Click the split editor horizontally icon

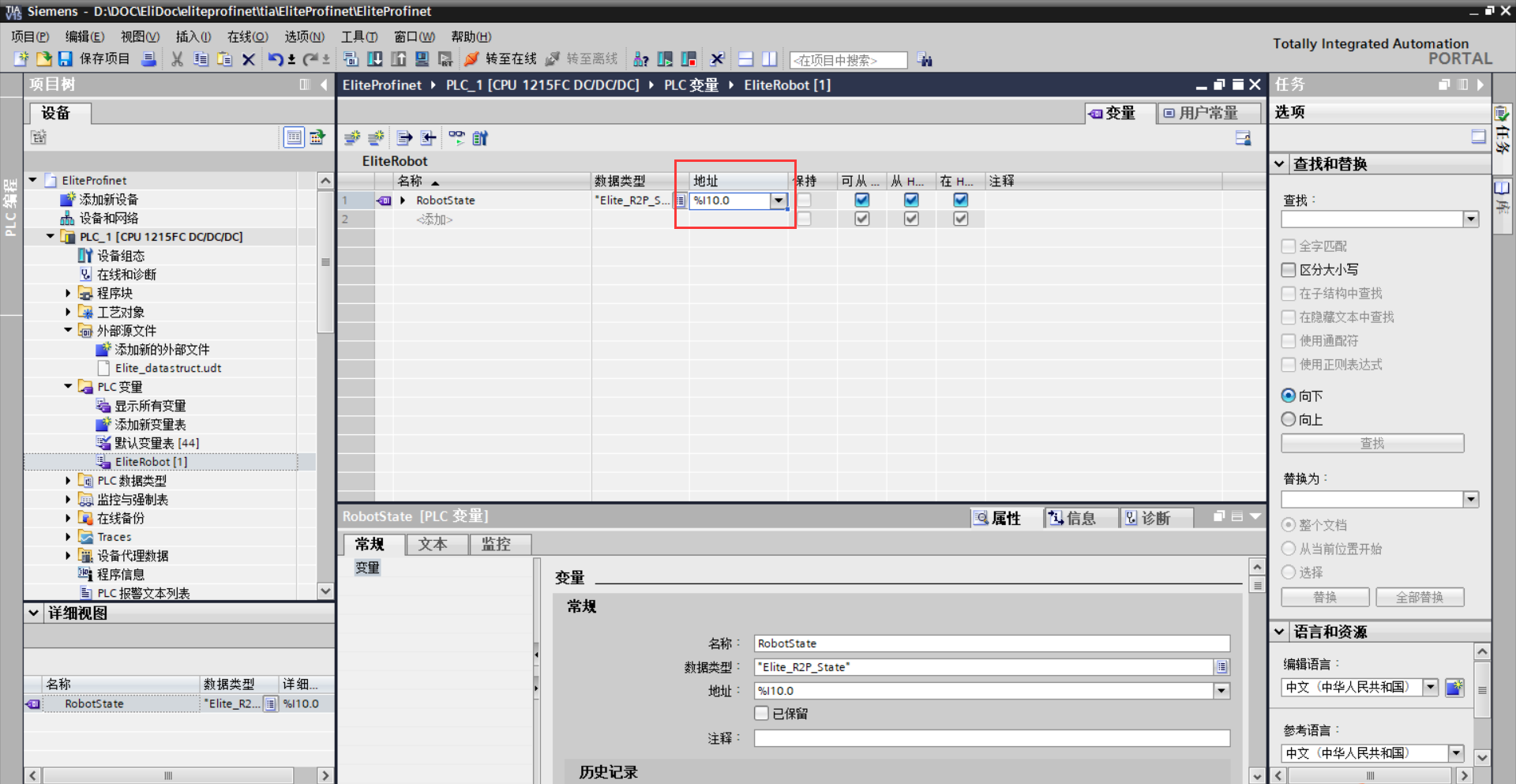[745, 59]
